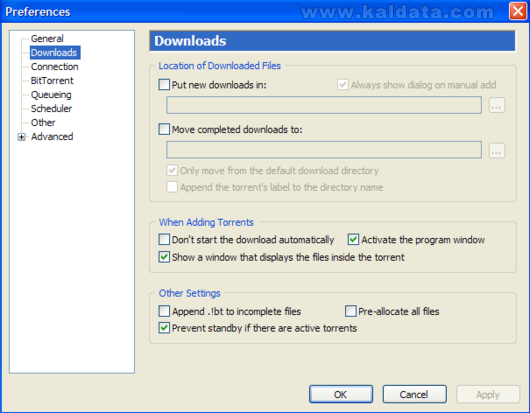This screenshot has width=530, height=413.
Task: Select the Advanced tree item
Action: (52, 137)
